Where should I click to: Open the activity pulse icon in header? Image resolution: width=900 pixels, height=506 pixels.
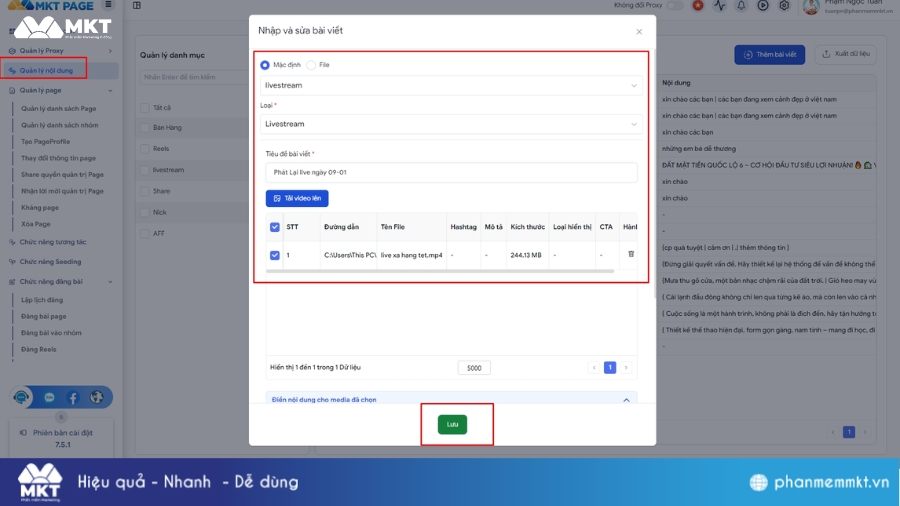(x=720, y=5)
